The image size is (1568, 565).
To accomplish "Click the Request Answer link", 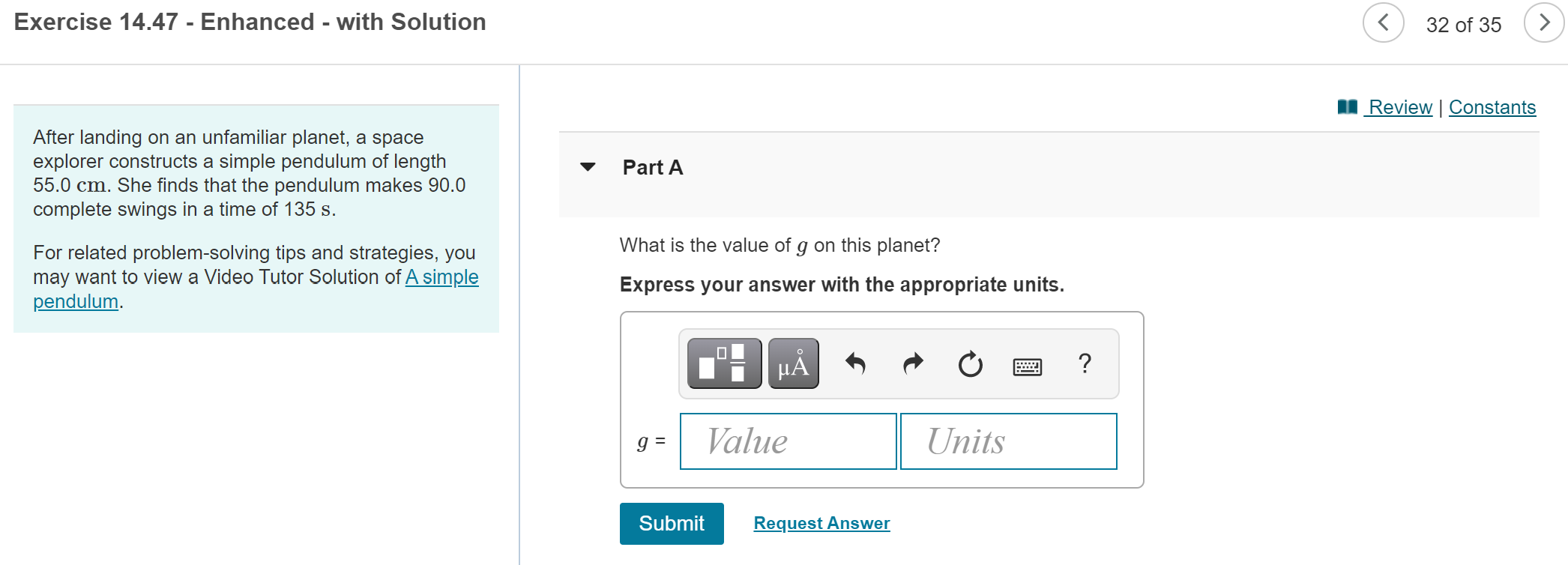I will [x=821, y=523].
